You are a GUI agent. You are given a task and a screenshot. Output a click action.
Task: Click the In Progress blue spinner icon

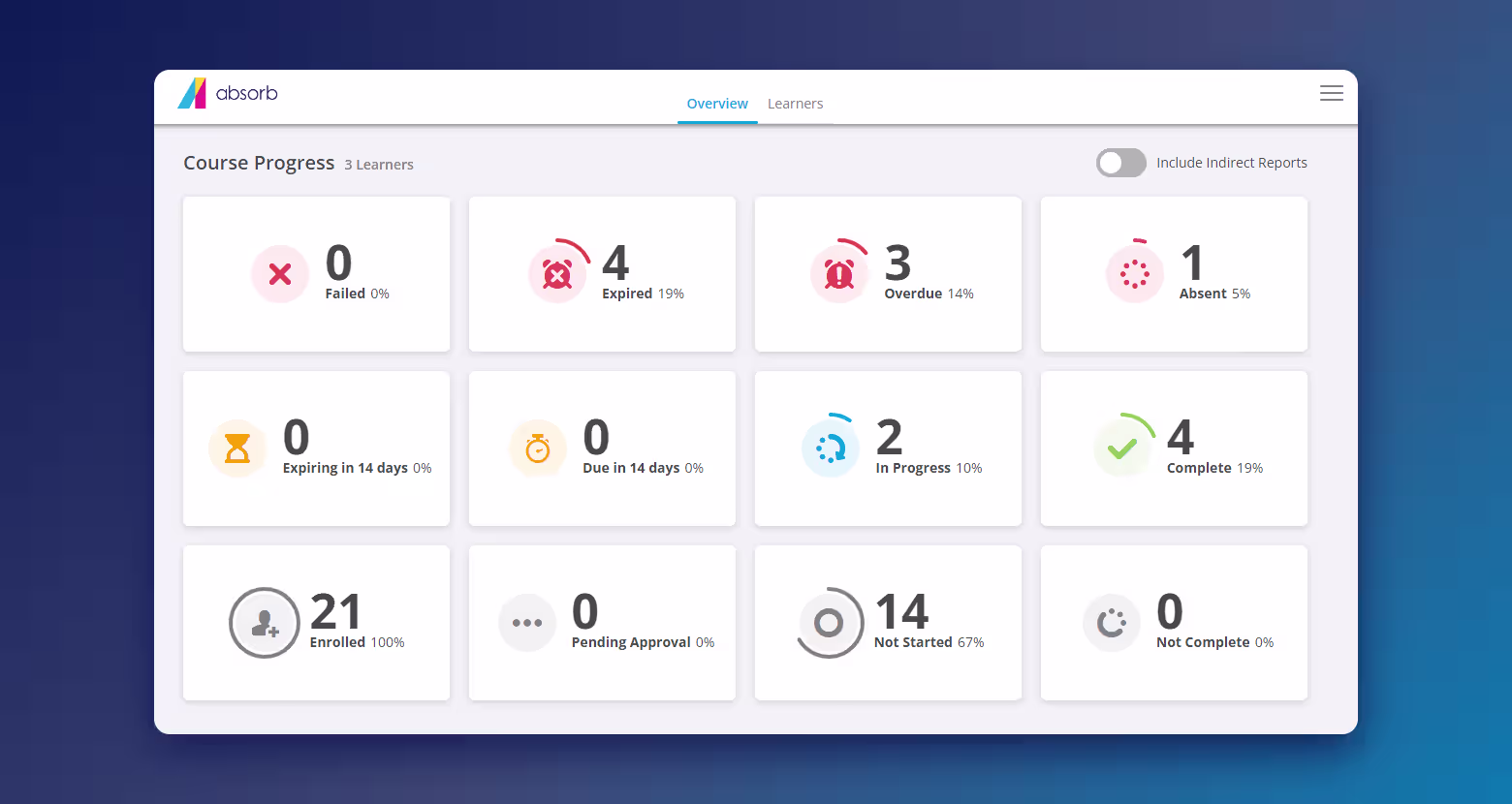coord(831,448)
